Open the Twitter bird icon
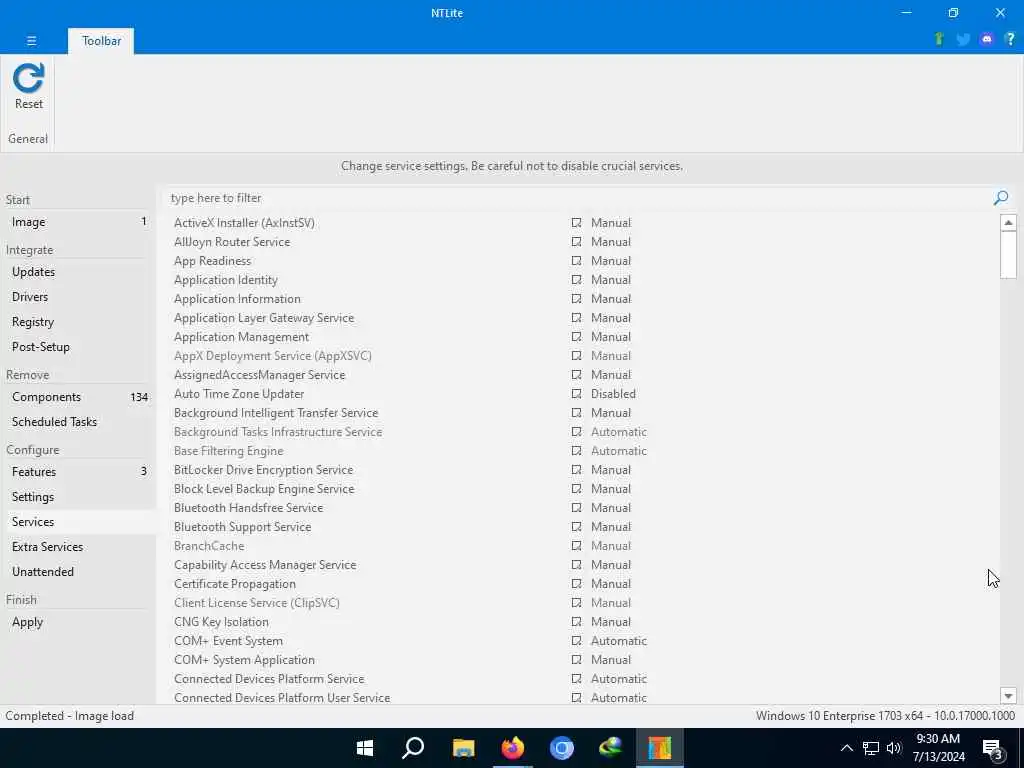The width and height of the screenshot is (1024, 768). point(963,39)
